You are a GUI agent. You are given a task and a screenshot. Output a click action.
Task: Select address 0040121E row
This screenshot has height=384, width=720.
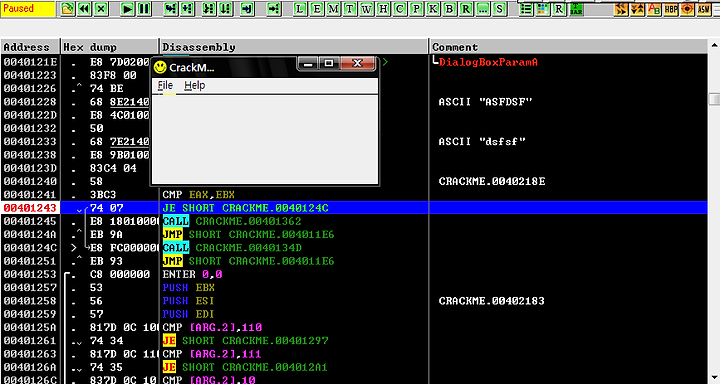[30, 62]
